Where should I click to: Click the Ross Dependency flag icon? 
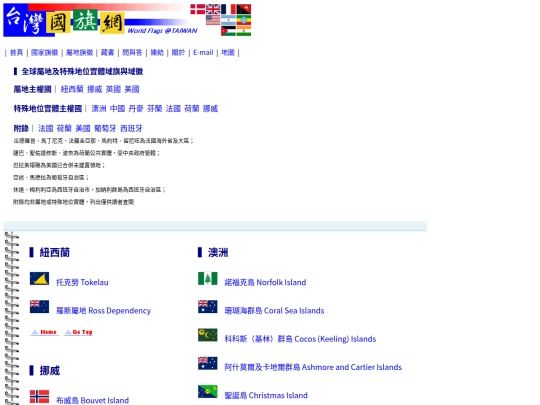click(39, 307)
